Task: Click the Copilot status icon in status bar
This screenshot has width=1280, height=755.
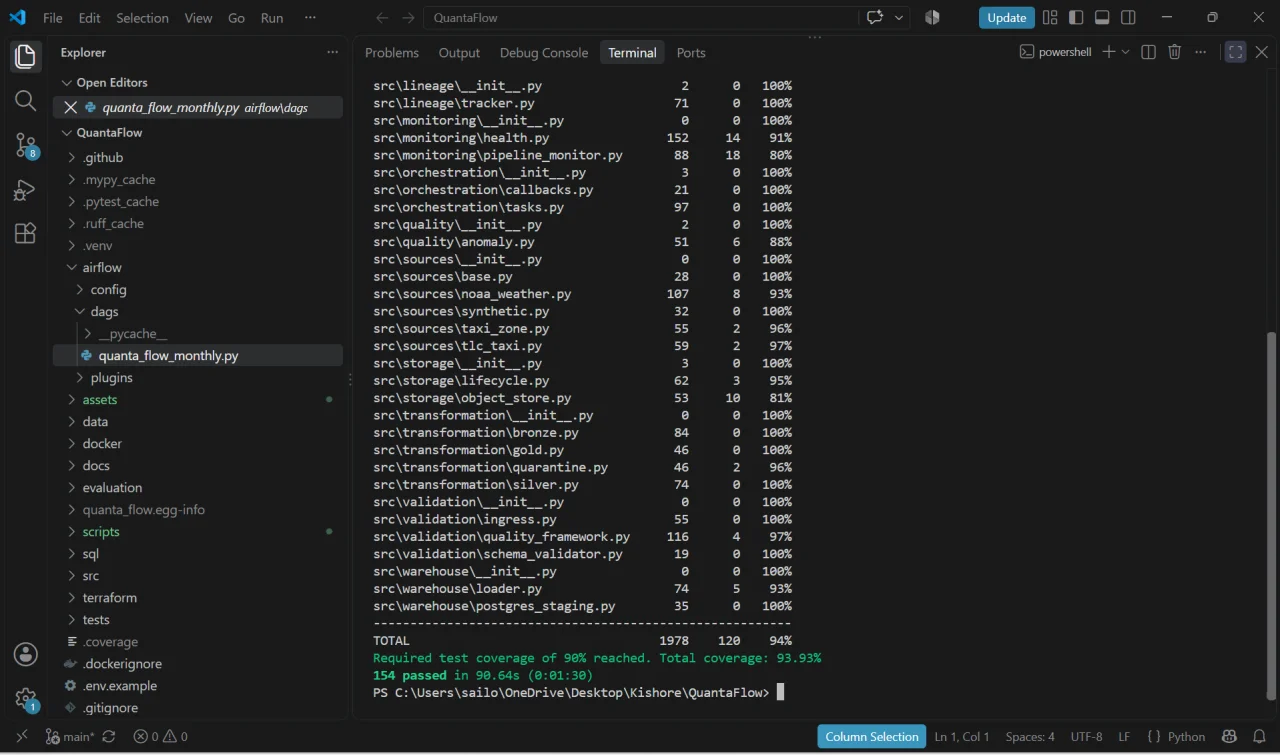Action: tap(1229, 737)
